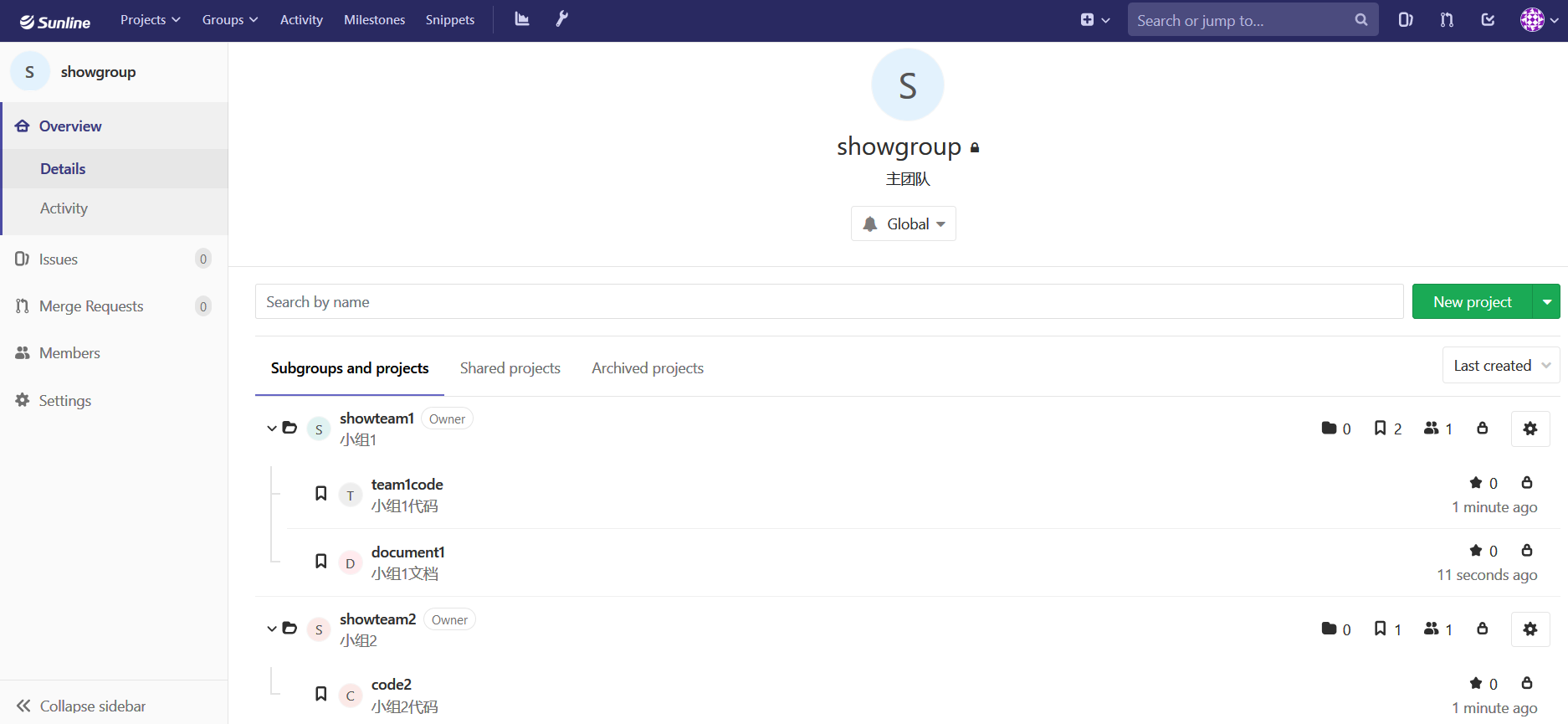Open the document1 project

[x=407, y=552]
